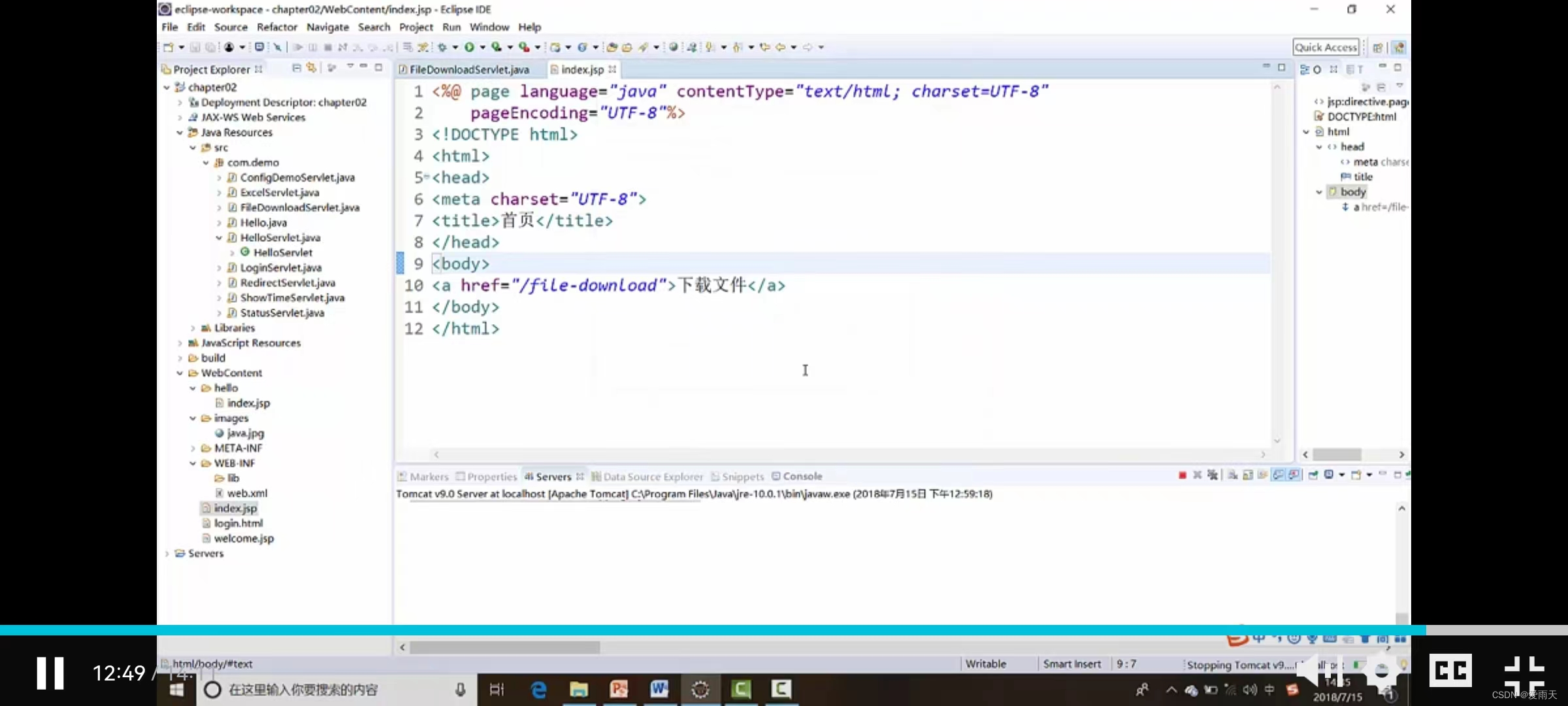
Task: Click the Remove All Terminated Launches icon
Action: pos(1213,475)
